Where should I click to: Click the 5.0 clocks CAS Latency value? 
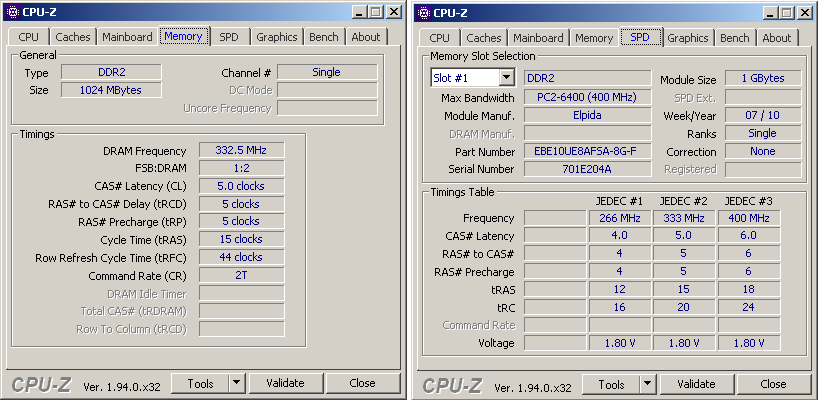click(242, 186)
